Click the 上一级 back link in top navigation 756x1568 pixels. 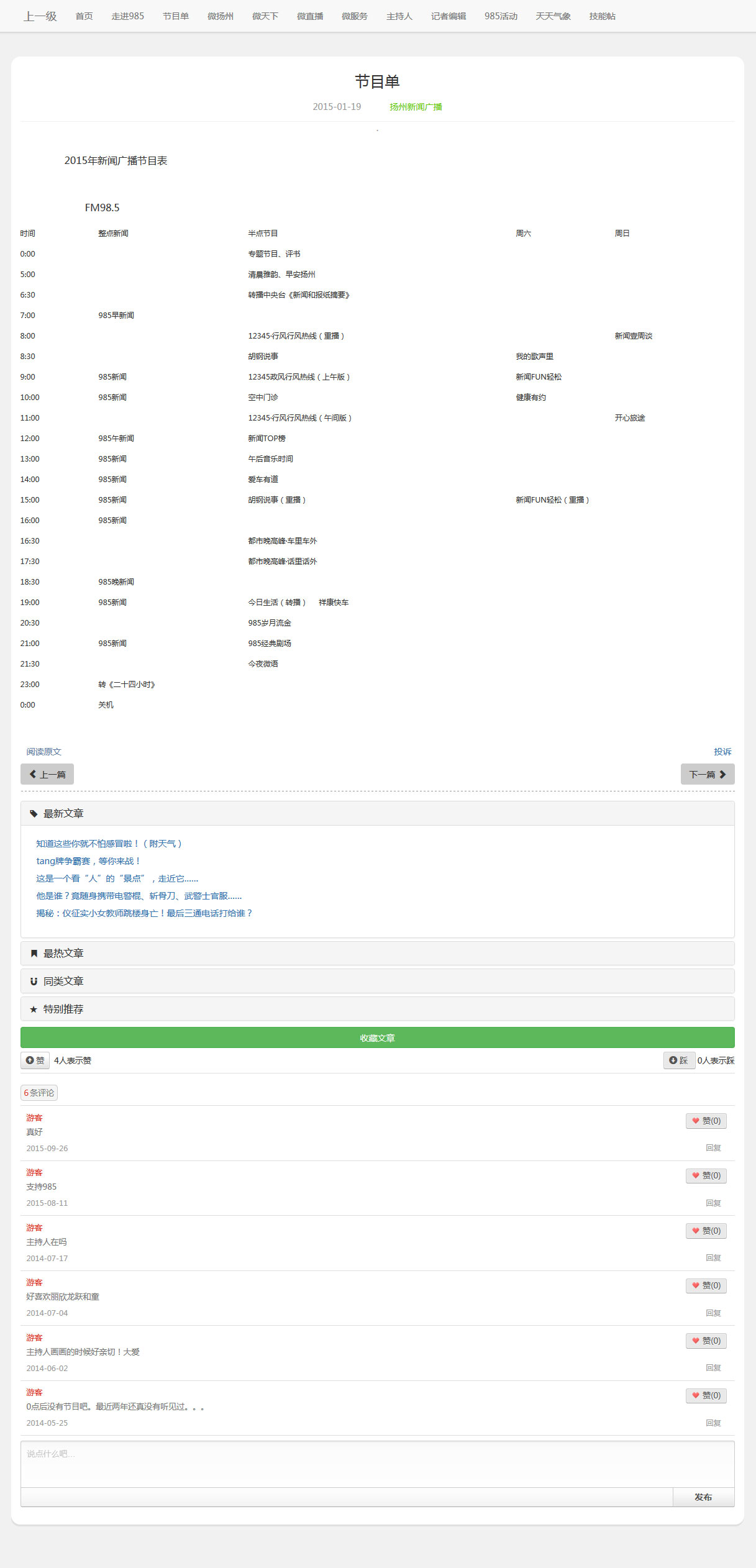click(x=40, y=16)
